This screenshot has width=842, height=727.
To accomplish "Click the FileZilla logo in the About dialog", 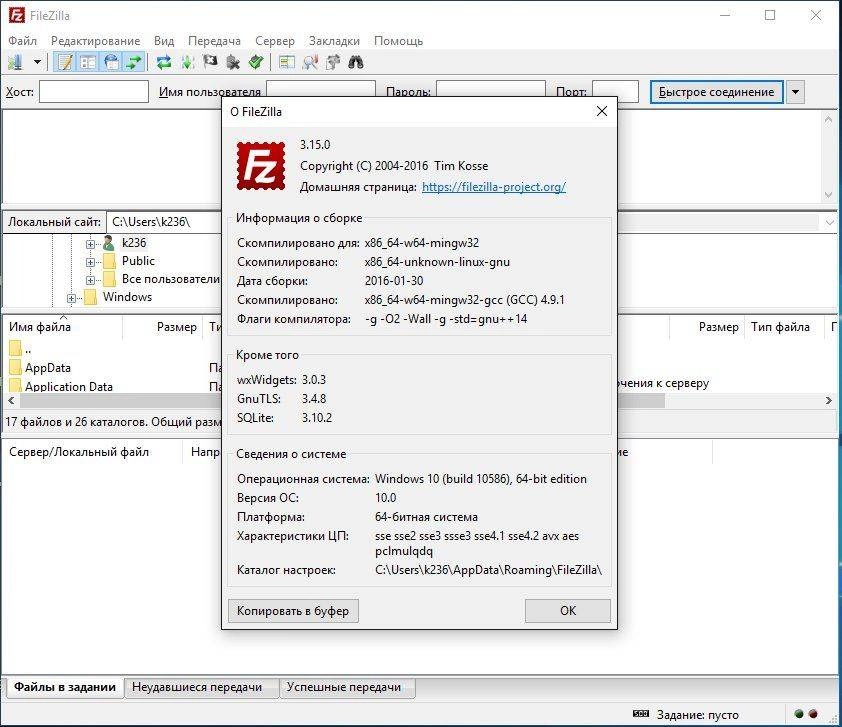I will point(261,165).
